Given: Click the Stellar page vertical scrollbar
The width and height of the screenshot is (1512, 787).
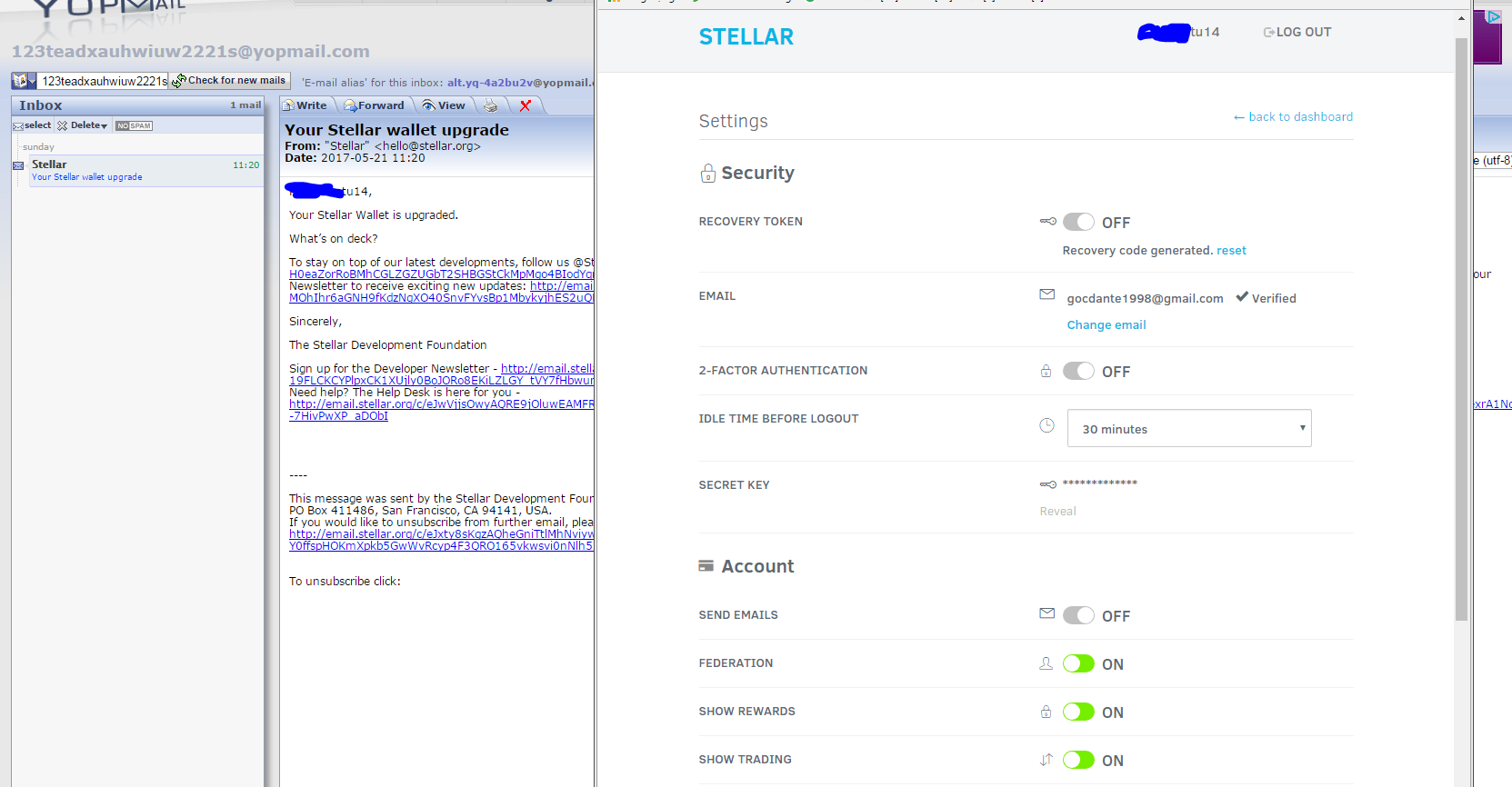Looking at the screenshot, I should point(1462,329).
